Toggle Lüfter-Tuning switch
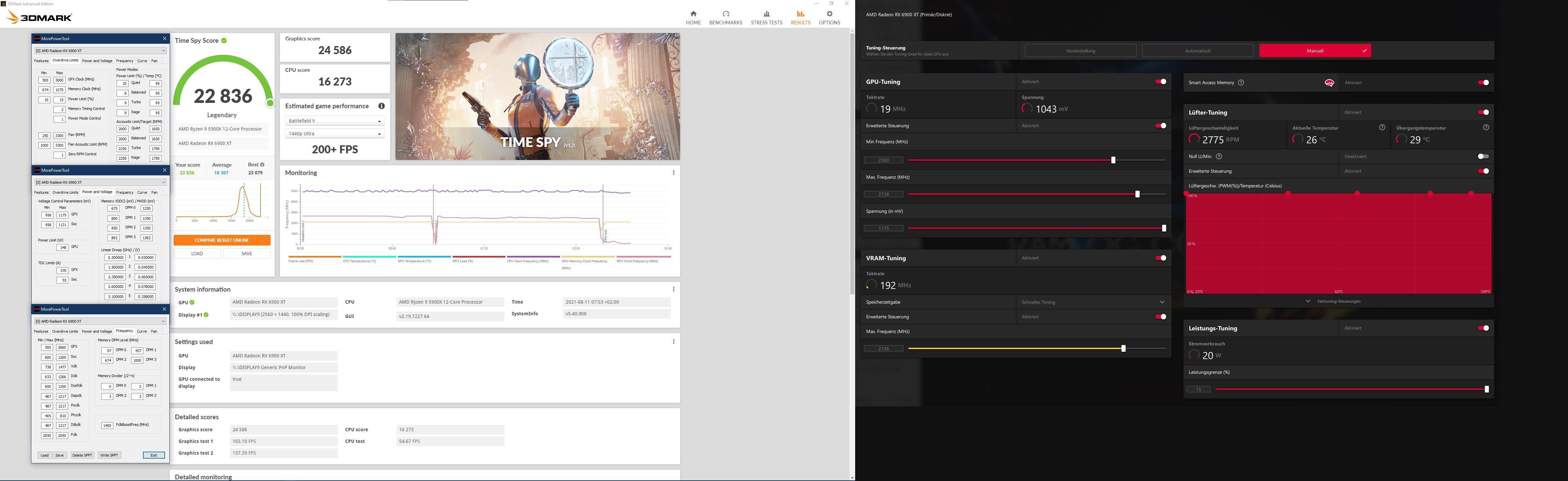Screen dimensions: 1568x481 [x=1483, y=113]
